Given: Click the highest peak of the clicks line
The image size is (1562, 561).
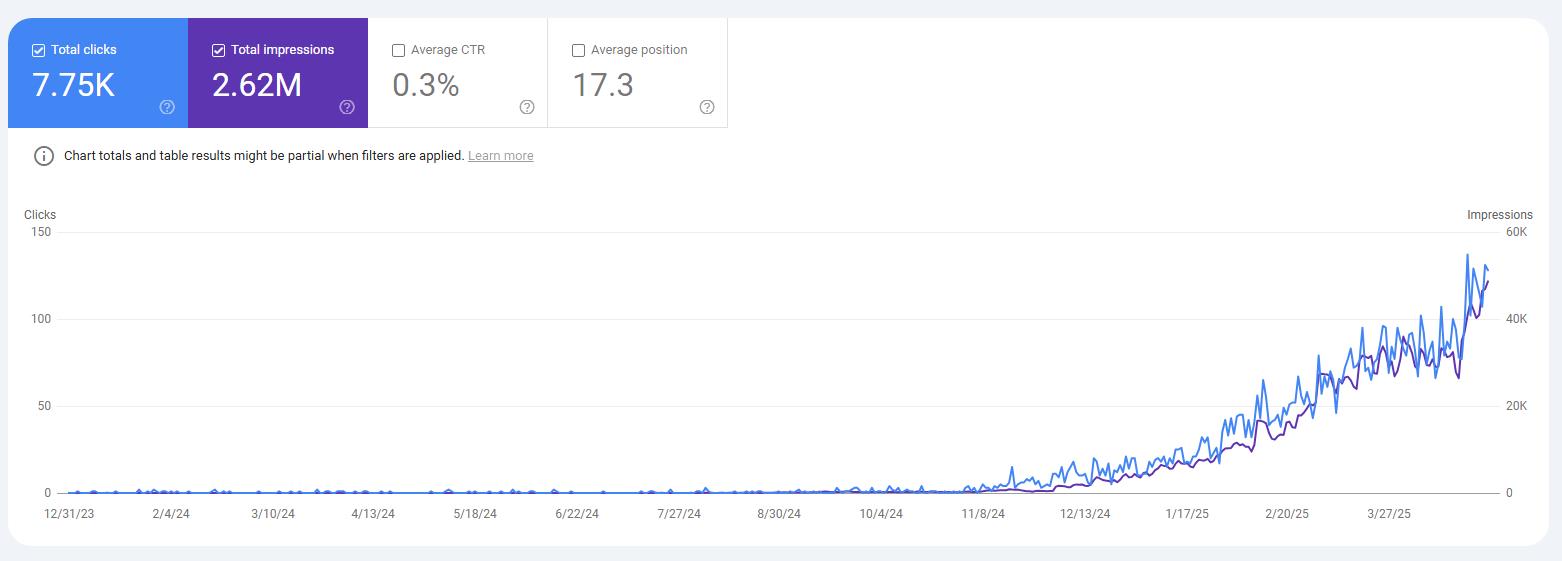Looking at the screenshot, I should (x=1467, y=255).
